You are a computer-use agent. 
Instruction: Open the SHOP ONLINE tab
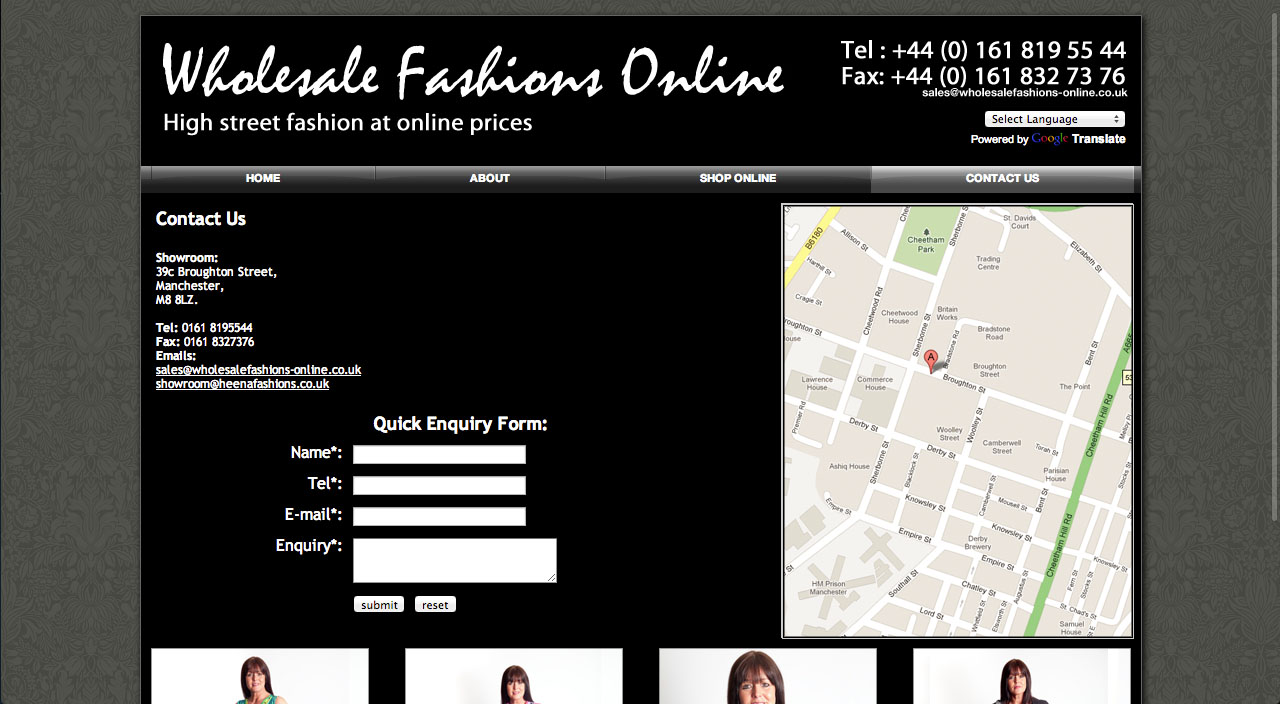click(738, 179)
